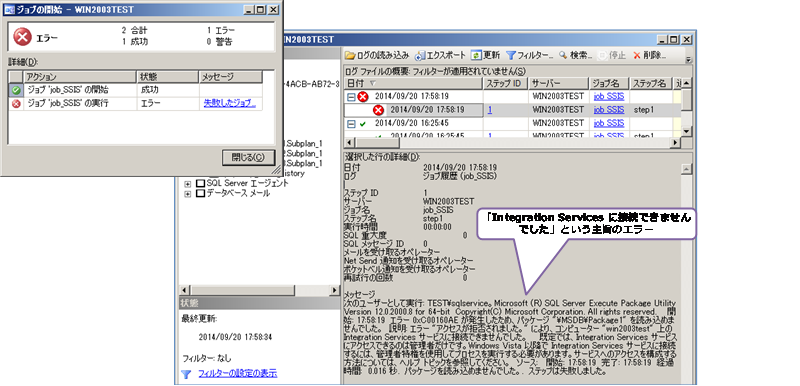
Task: Collapse the 17:58:19 failed job row
Action: tap(351, 96)
